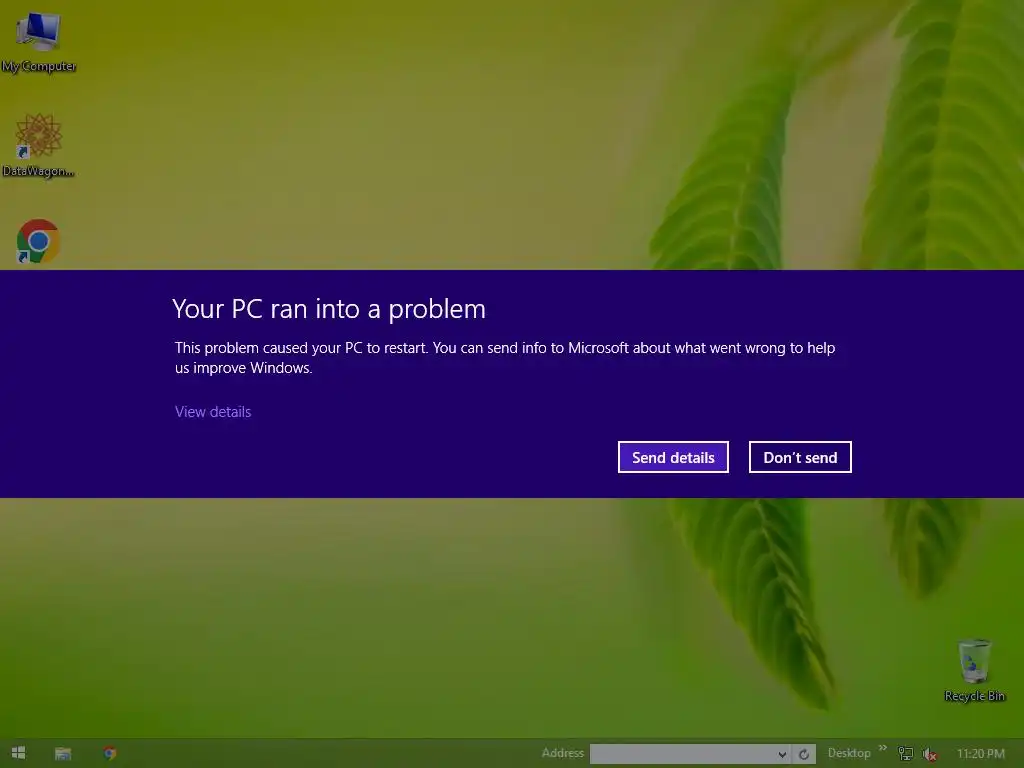Click the Address toolbar label
Image resolution: width=1024 pixels, height=768 pixels.
tap(562, 753)
